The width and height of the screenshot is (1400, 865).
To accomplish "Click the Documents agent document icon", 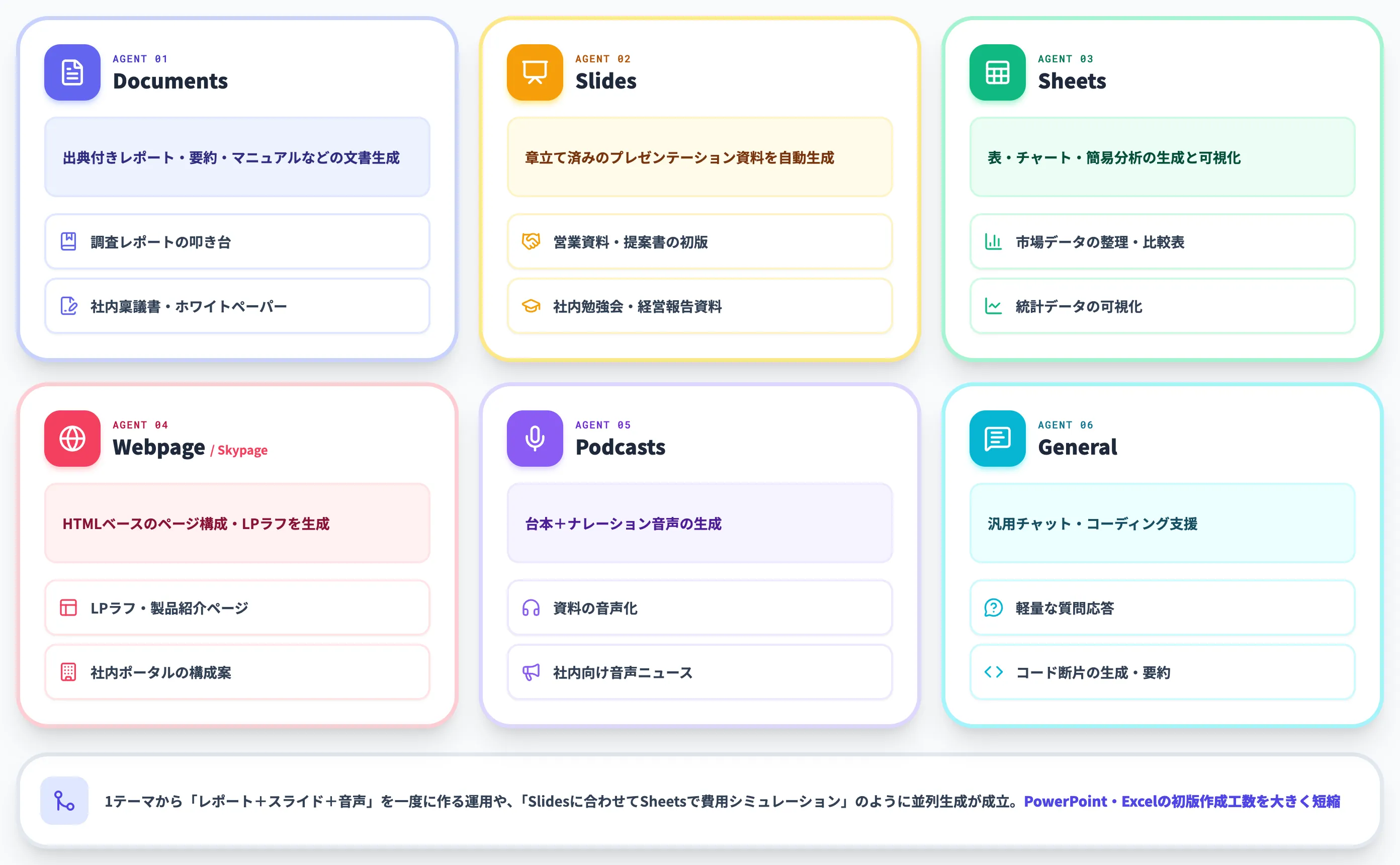I will coord(72,72).
